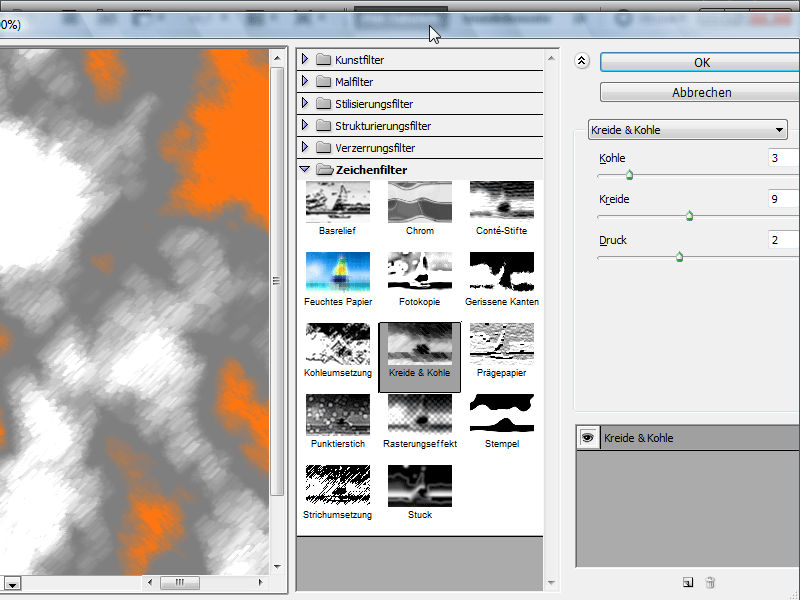Image resolution: width=800 pixels, height=600 pixels.
Task: Select the Prägepapier filter thumbnail
Action: pos(502,343)
